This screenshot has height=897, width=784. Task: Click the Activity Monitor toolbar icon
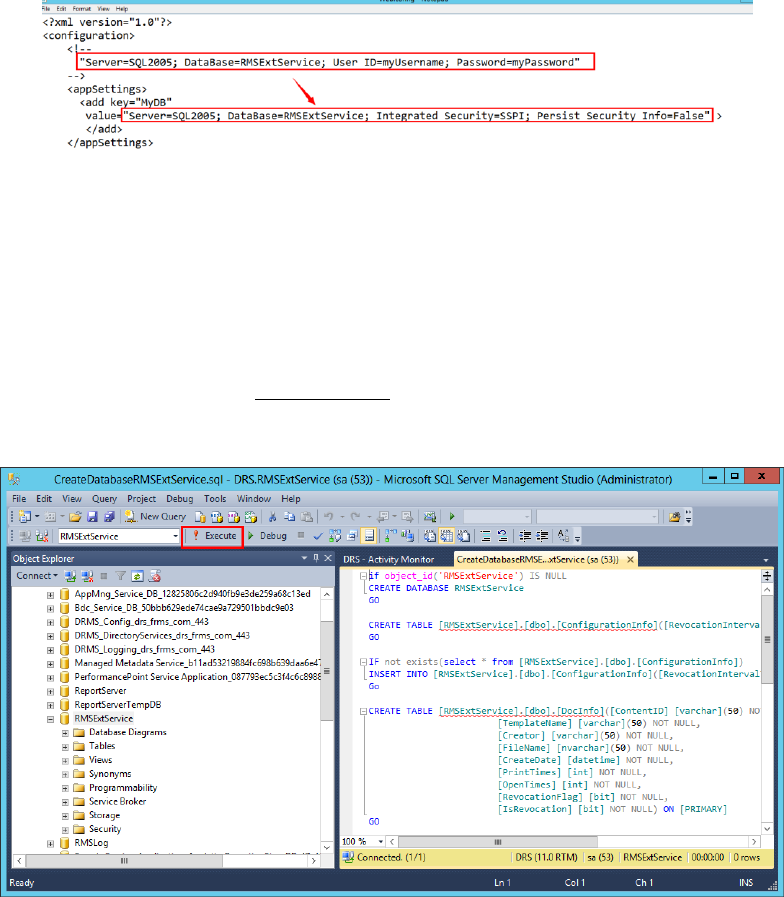pyautogui.click(x=430, y=517)
